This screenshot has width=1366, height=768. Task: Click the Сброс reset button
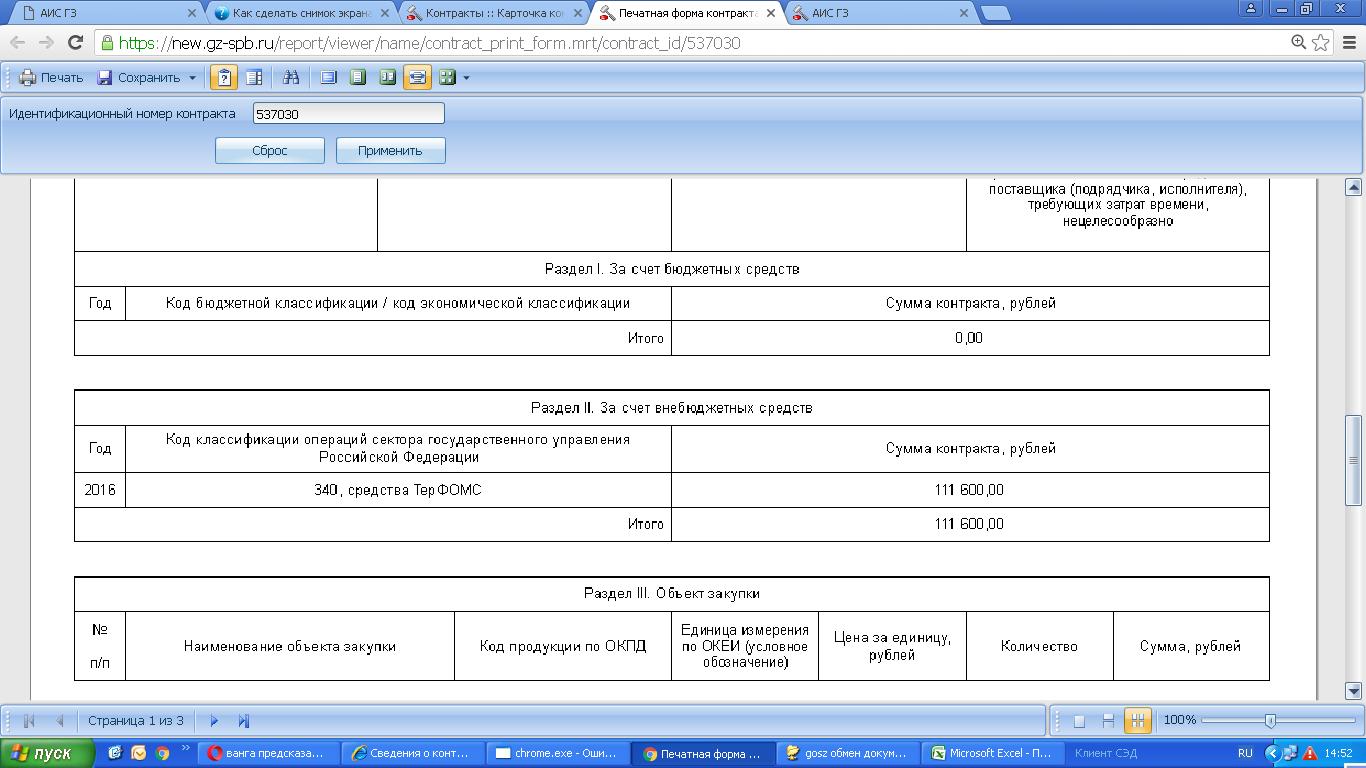coord(270,150)
